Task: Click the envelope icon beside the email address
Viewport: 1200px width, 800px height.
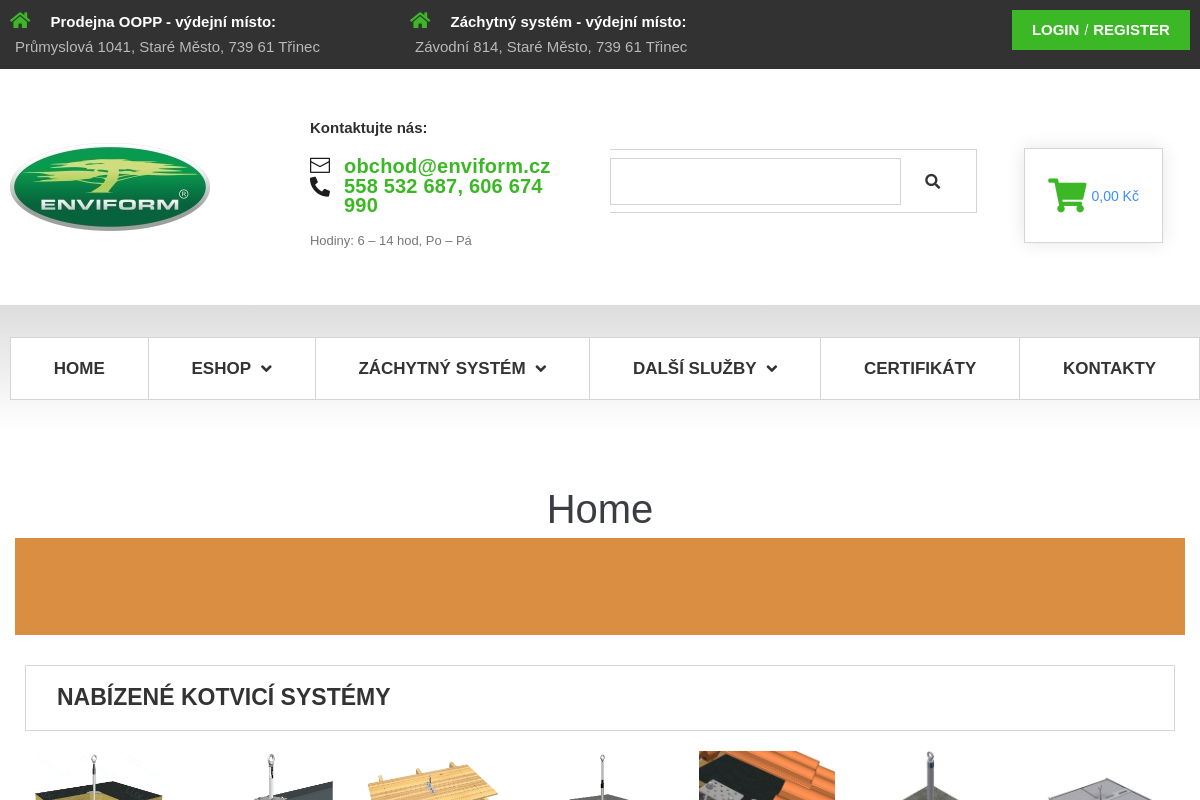Action: [320, 165]
